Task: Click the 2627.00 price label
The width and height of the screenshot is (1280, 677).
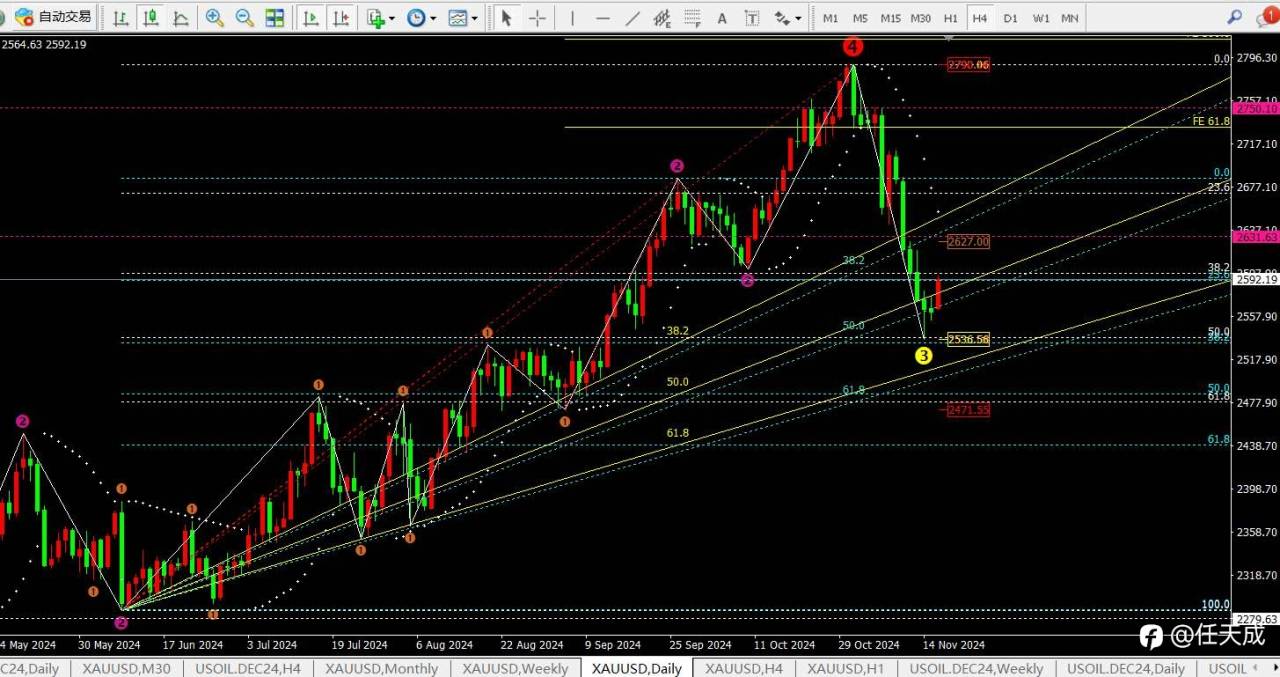Action: click(967, 241)
